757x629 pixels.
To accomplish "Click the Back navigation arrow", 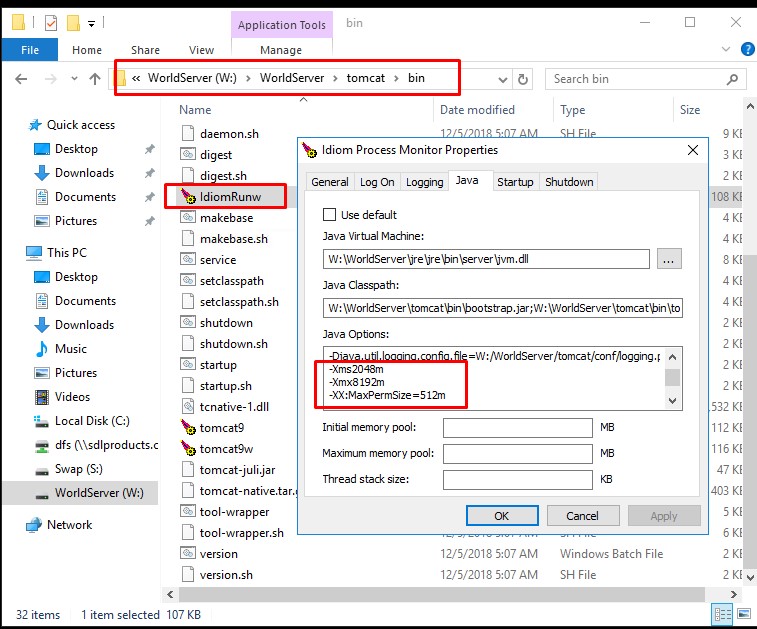I will (21, 79).
